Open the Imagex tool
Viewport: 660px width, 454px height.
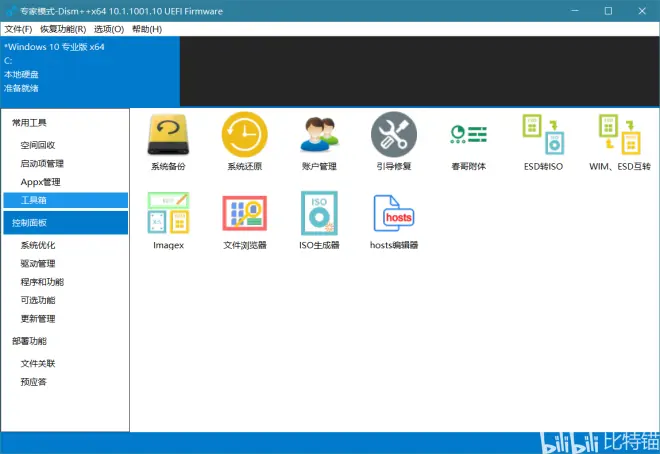[x=168, y=214]
